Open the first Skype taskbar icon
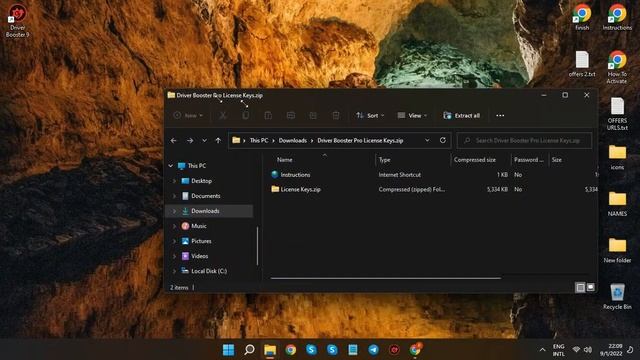The height and width of the screenshot is (360, 640). (311, 350)
